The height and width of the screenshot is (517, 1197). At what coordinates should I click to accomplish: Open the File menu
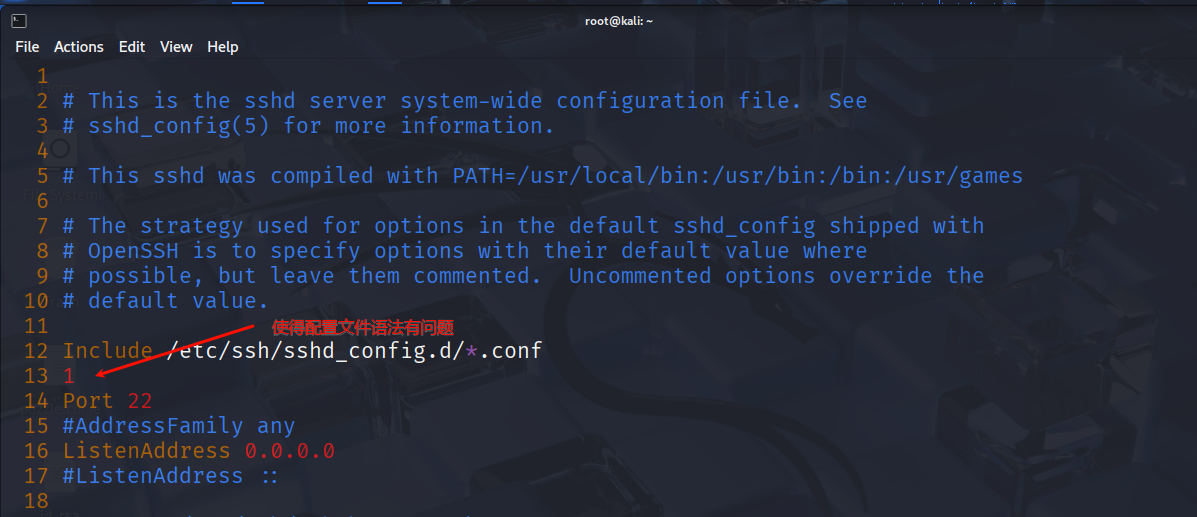pos(27,47)
